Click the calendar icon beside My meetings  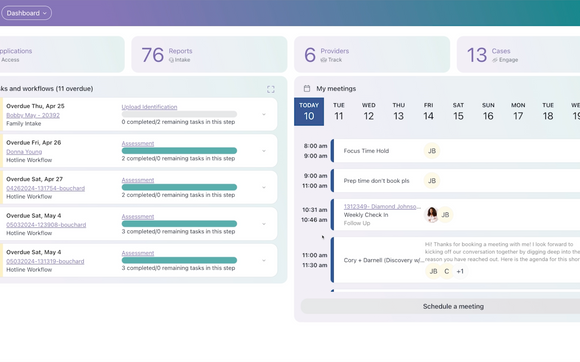pyautogui.click(x=307, y=88)
